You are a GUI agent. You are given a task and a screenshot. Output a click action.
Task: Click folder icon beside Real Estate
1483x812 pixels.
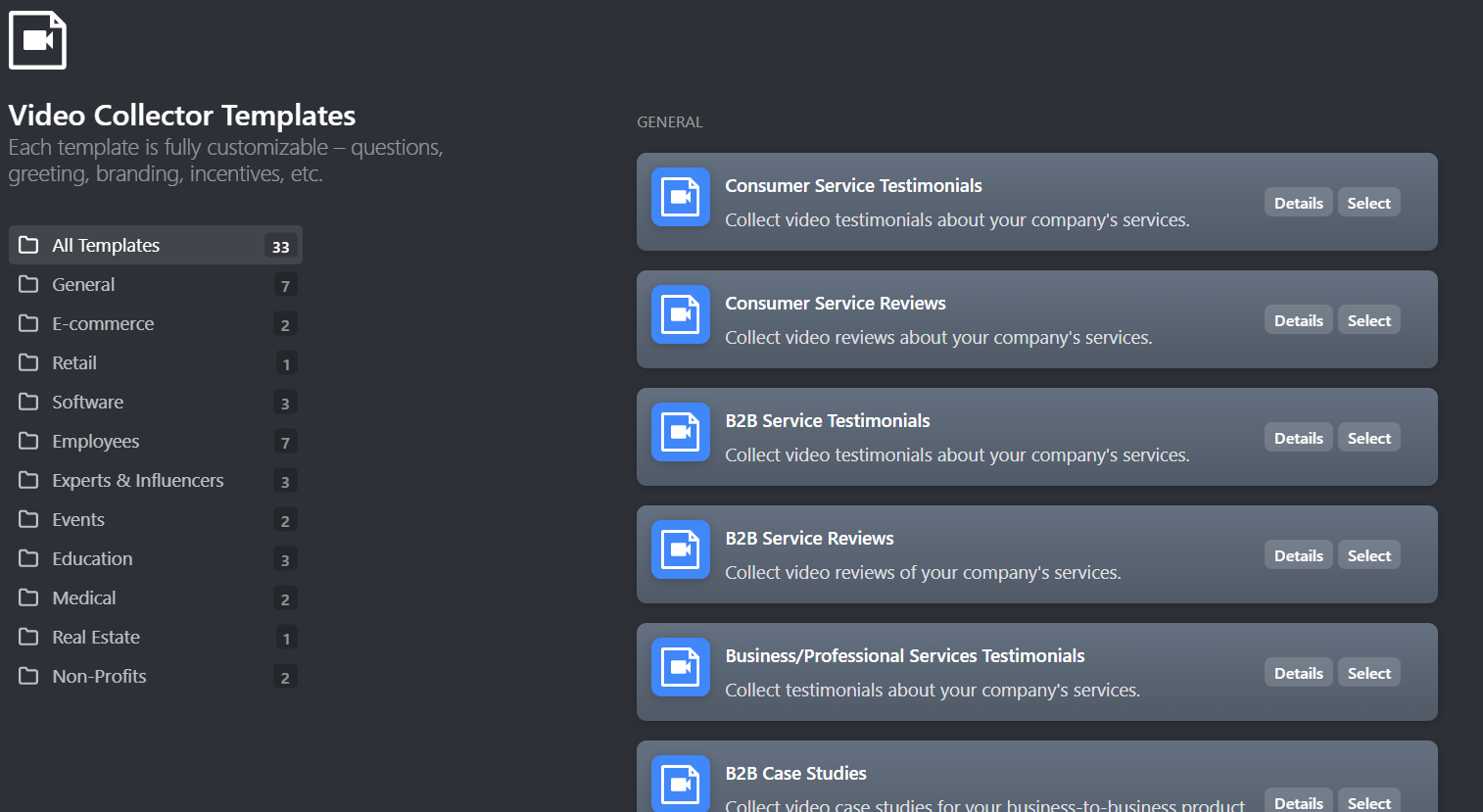(28, 637)
